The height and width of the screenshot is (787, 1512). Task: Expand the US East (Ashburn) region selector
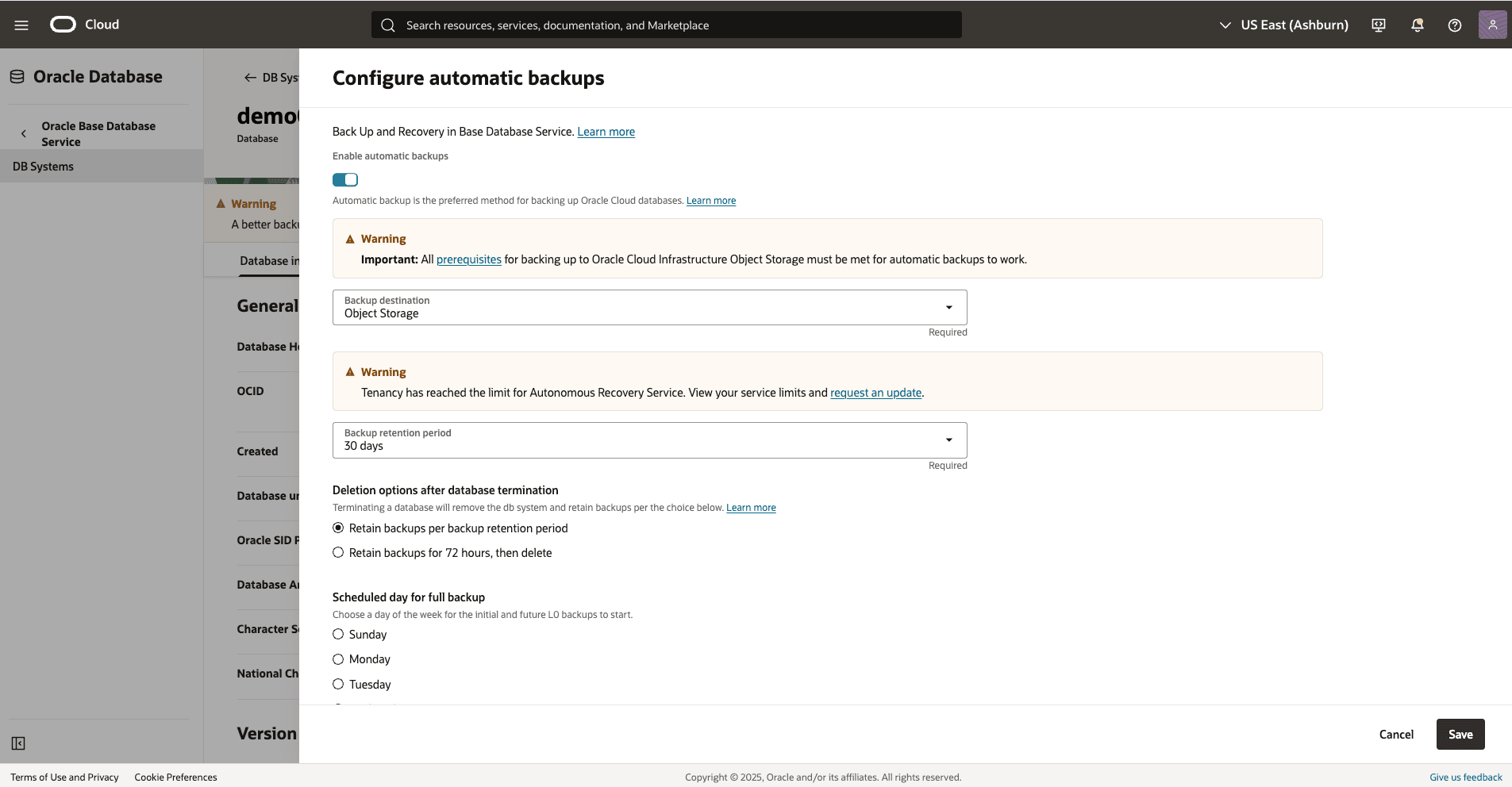(x=1223, y=25)
